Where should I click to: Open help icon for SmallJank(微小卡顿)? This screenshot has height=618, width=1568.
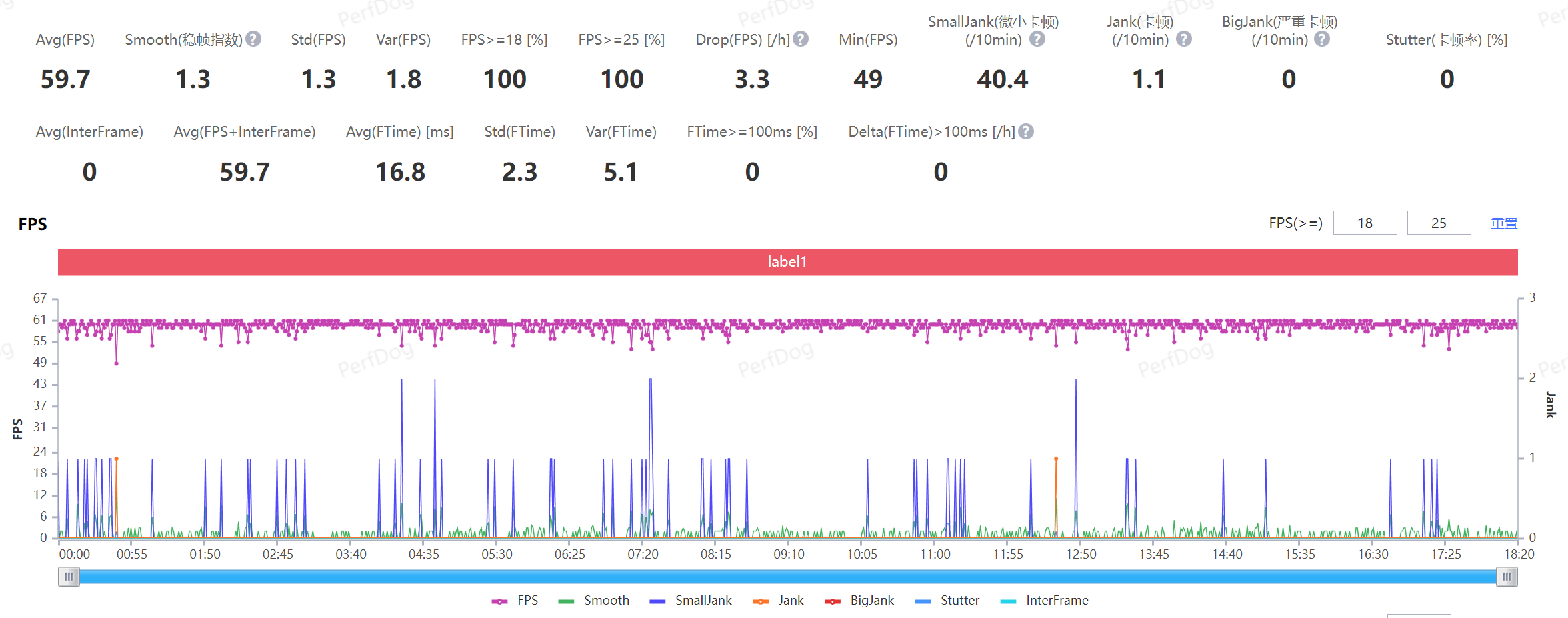[x=1037, y=39]
